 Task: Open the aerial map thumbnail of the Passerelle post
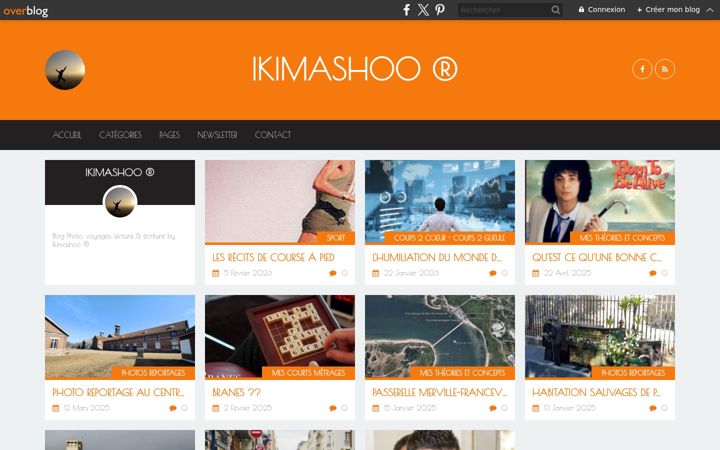coord(439,336)
